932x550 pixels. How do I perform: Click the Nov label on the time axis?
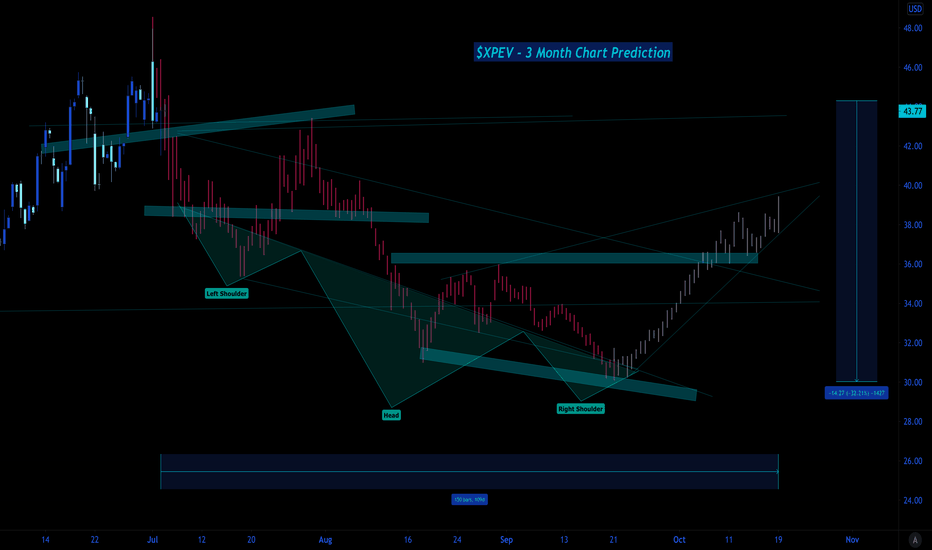852,540
